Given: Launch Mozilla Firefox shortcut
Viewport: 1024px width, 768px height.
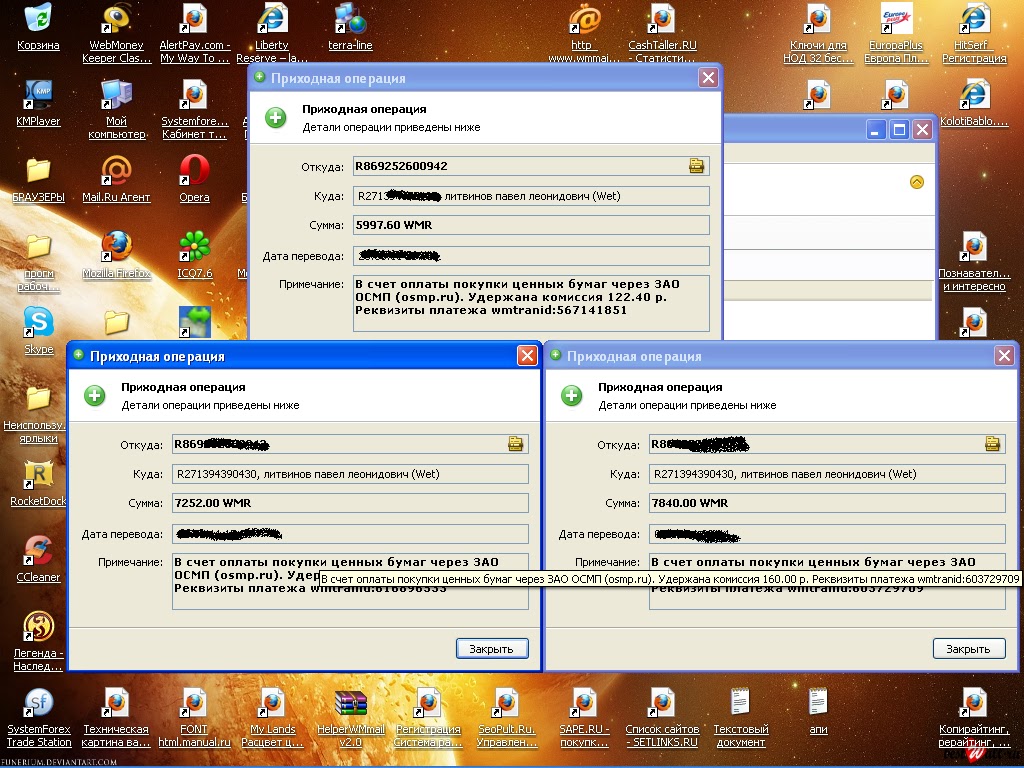Looking at the screenshot, I should [116, 255].
